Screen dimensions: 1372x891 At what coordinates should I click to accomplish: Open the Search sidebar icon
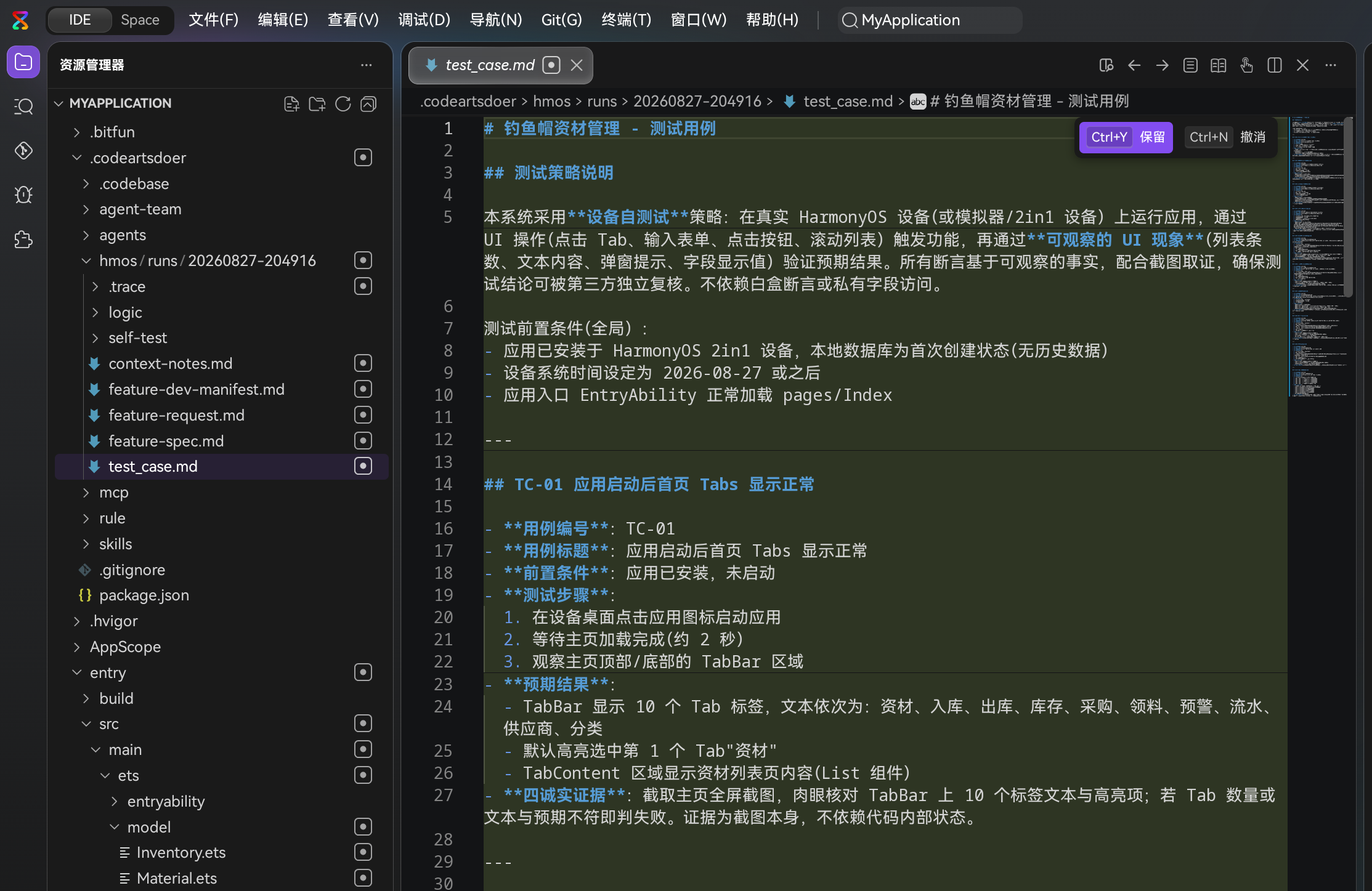(x=23, y=107)
